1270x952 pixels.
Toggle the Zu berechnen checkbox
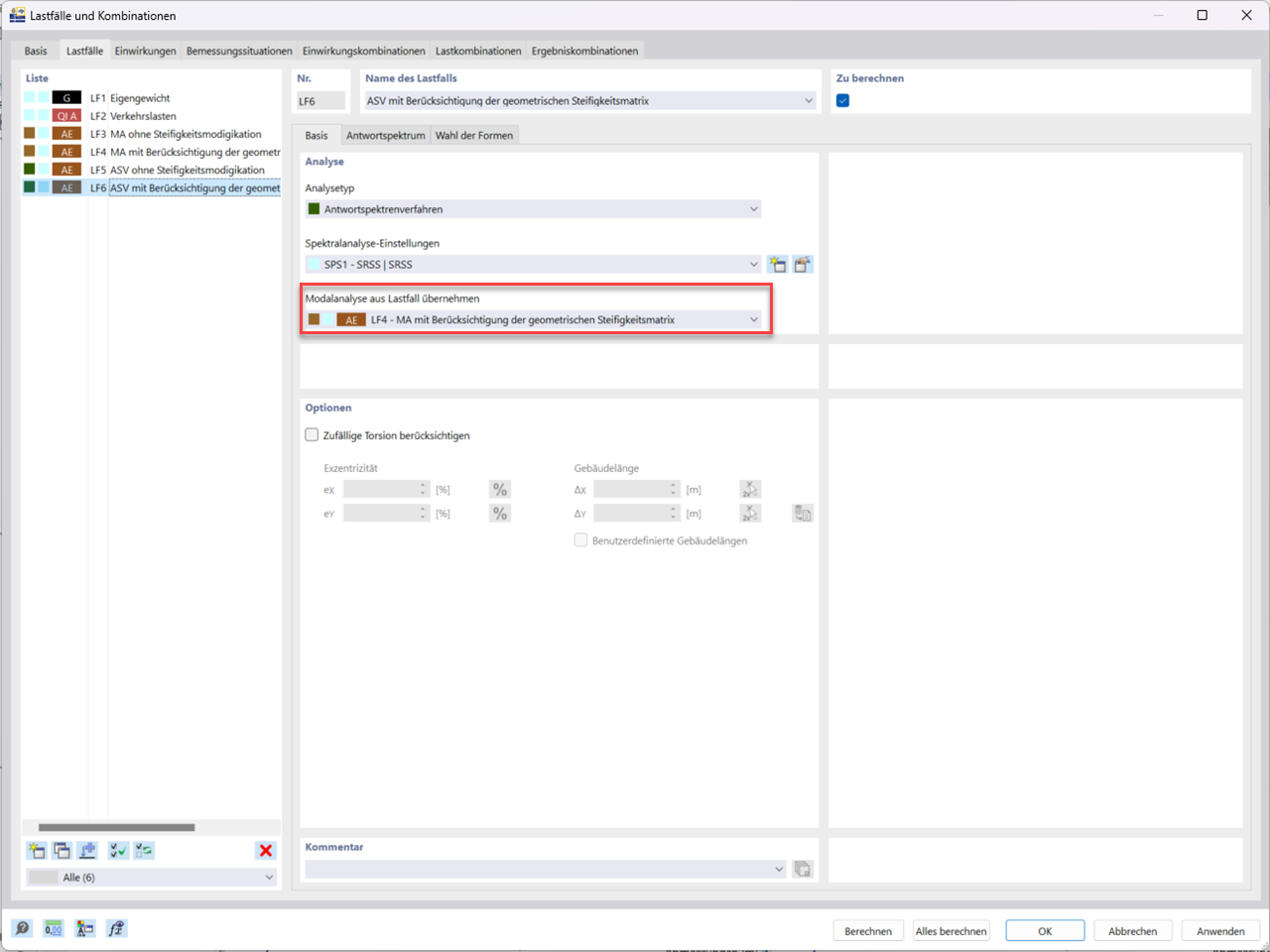click(842, 100)
